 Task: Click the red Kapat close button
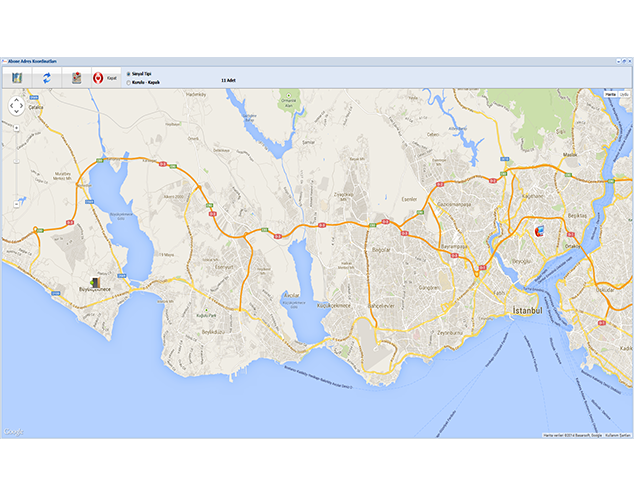tap(106, 78)
